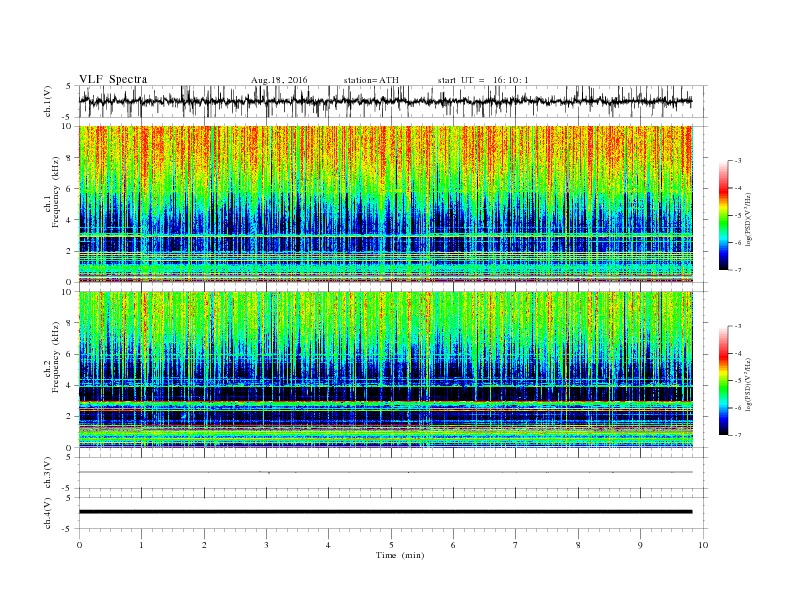Click the "2" kHz tick on ch.1 frequency axis

69,251
